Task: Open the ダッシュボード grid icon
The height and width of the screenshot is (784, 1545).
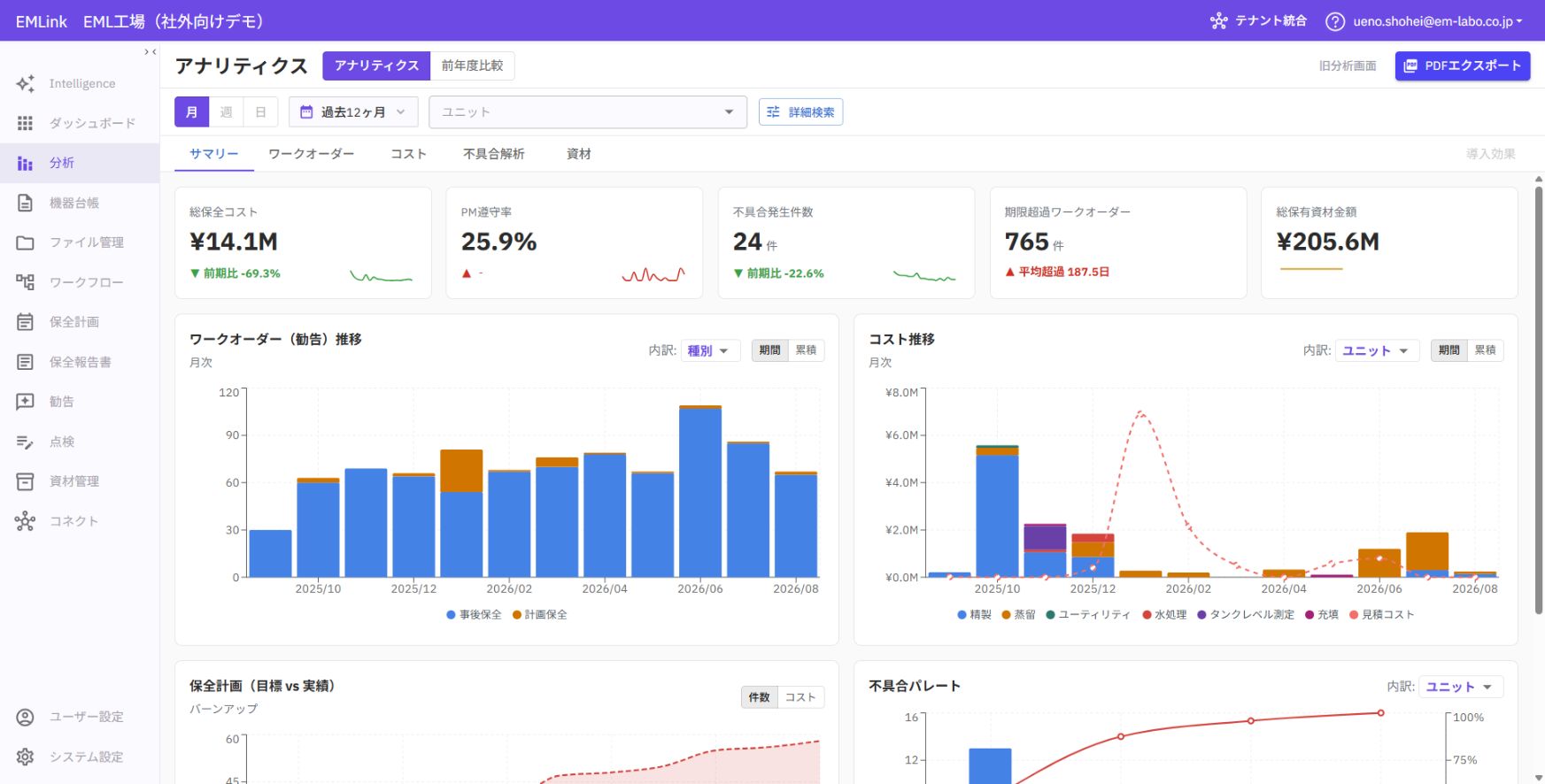Action: [x=25, y=123]
